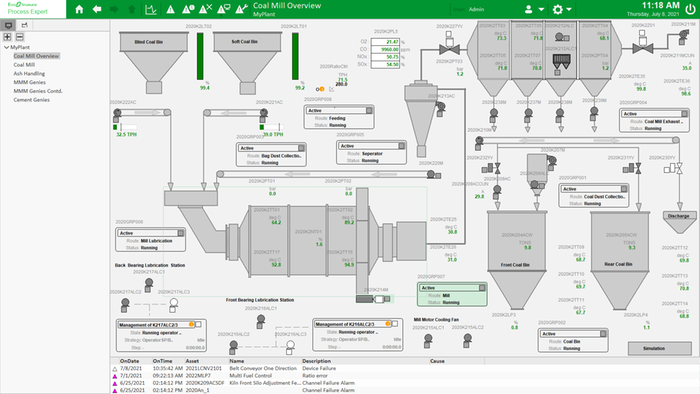Viewport: 700px width, 394px height.
Task: Open the disabled alarms X icon
Action: click(x=205, y=9)
